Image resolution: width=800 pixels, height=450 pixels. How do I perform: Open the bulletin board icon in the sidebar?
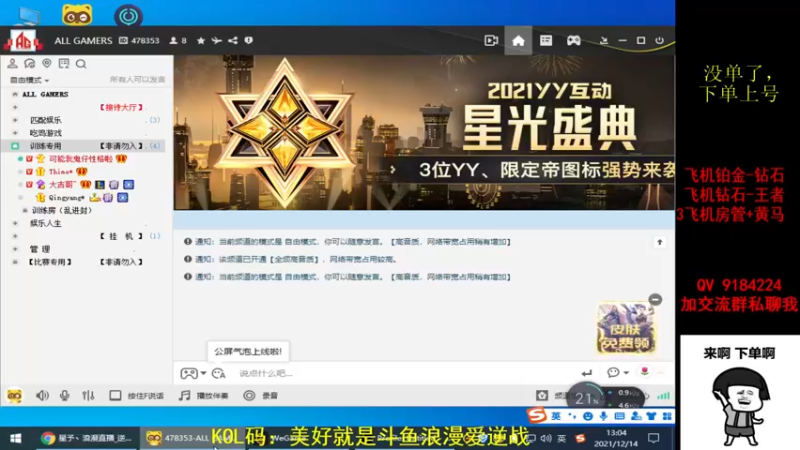(x=64, y=63)
